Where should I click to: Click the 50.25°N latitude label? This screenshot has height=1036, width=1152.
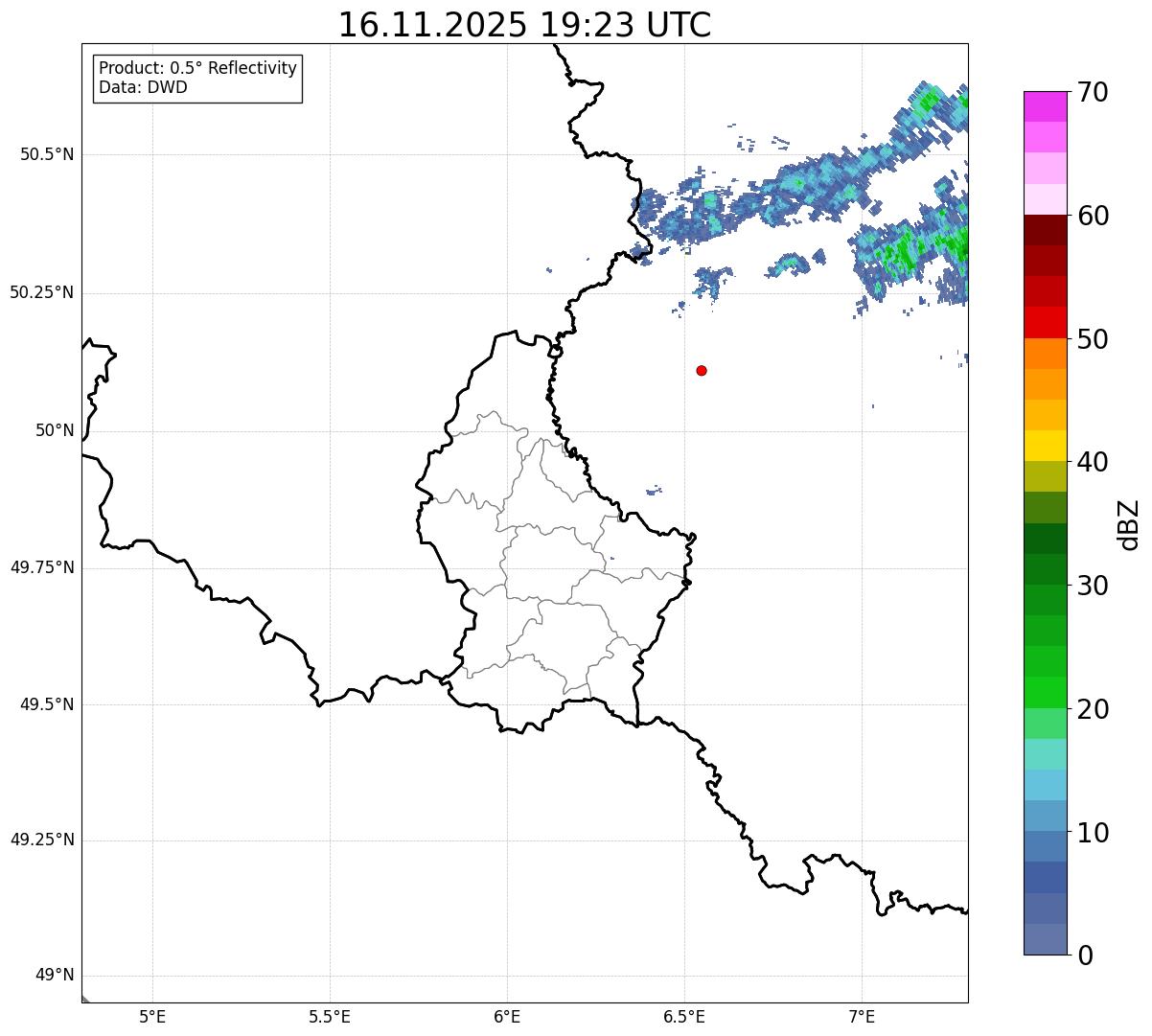(x=42, y=293)
